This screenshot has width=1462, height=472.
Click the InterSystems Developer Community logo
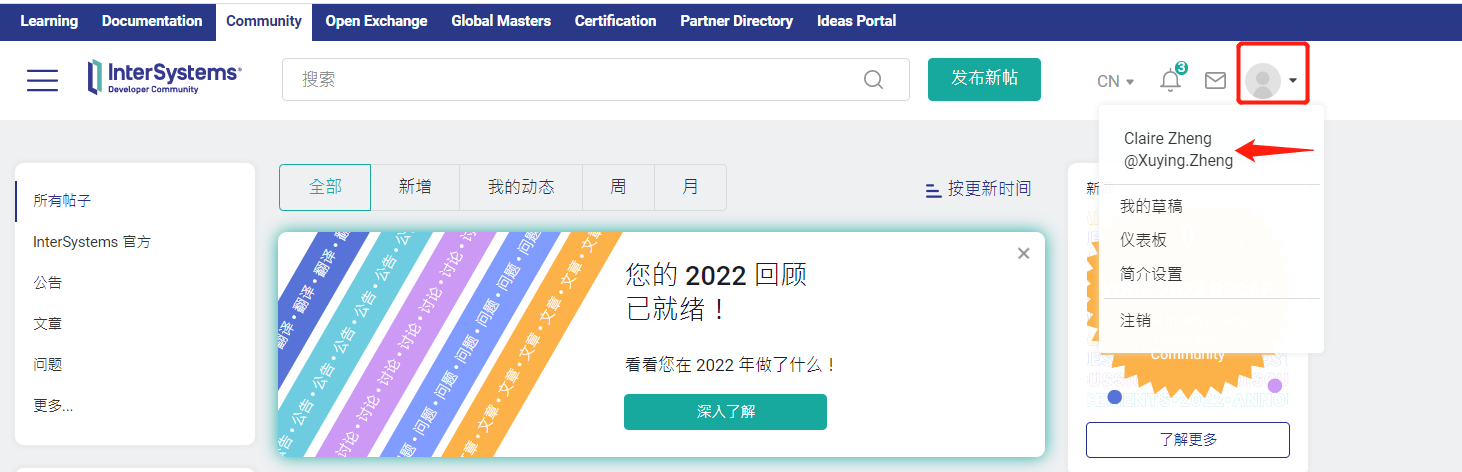point(164,77)
